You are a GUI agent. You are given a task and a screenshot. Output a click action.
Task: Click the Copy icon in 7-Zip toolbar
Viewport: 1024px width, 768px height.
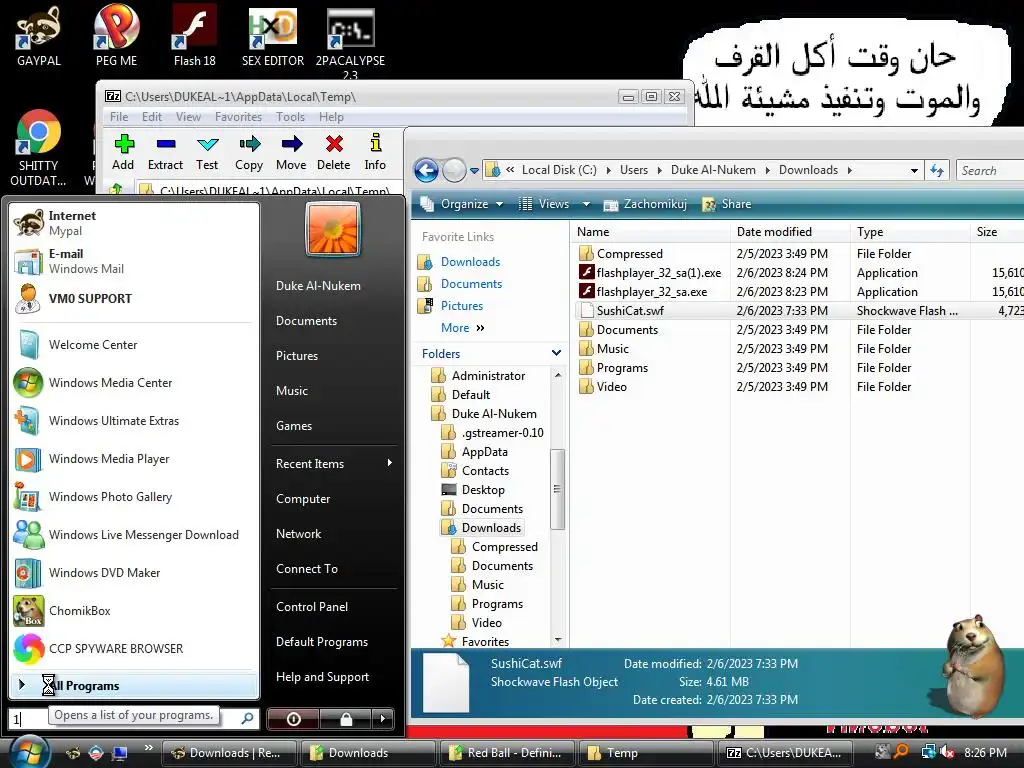pyautogui.click(x=249, y=143)
